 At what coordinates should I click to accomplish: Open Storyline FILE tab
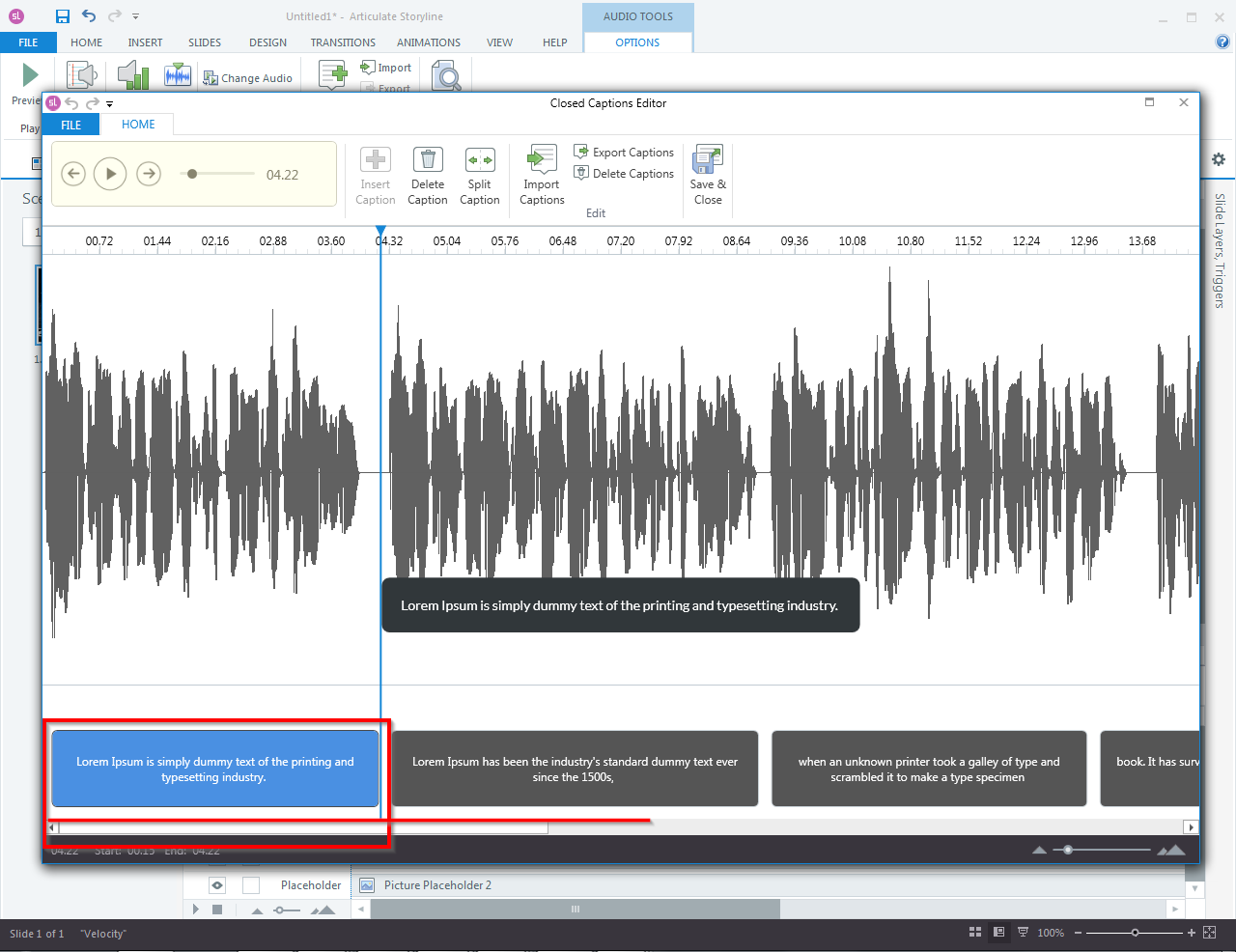(28, 42)
